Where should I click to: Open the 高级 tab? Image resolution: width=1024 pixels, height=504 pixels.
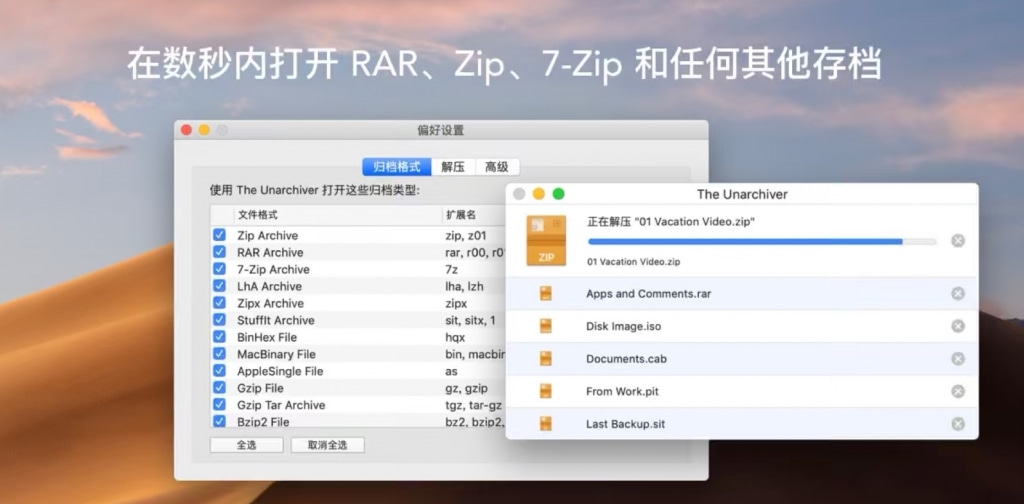click(497, 167)
